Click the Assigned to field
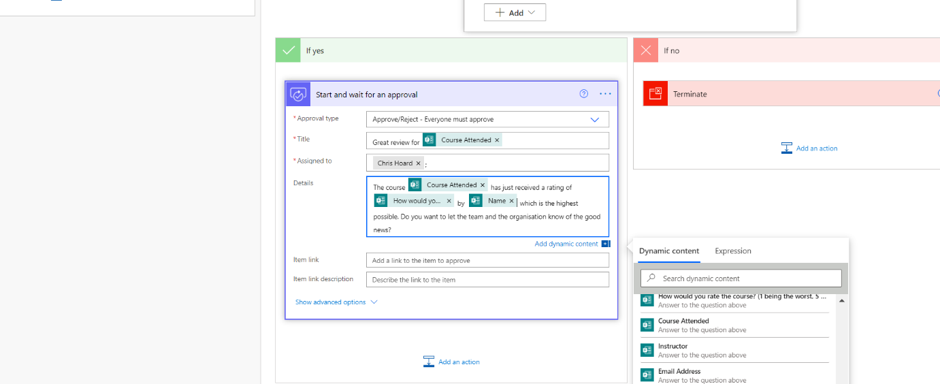 [x=487, y=163]
